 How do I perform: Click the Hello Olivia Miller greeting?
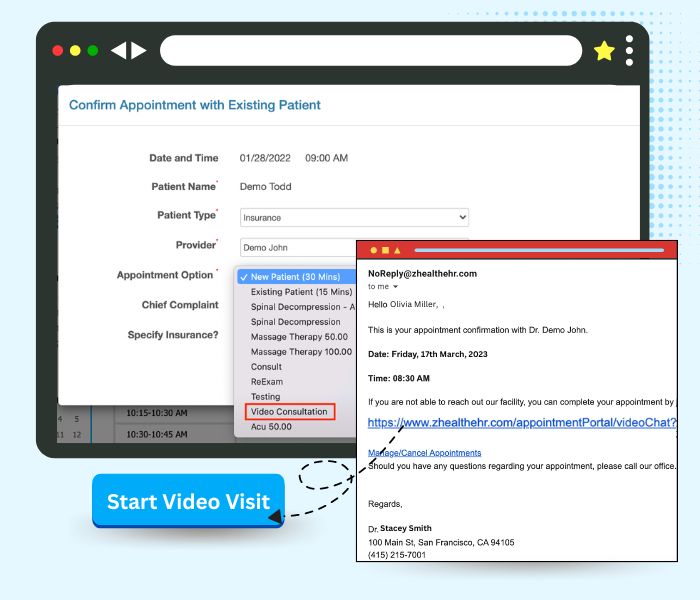tap(405, 304)
